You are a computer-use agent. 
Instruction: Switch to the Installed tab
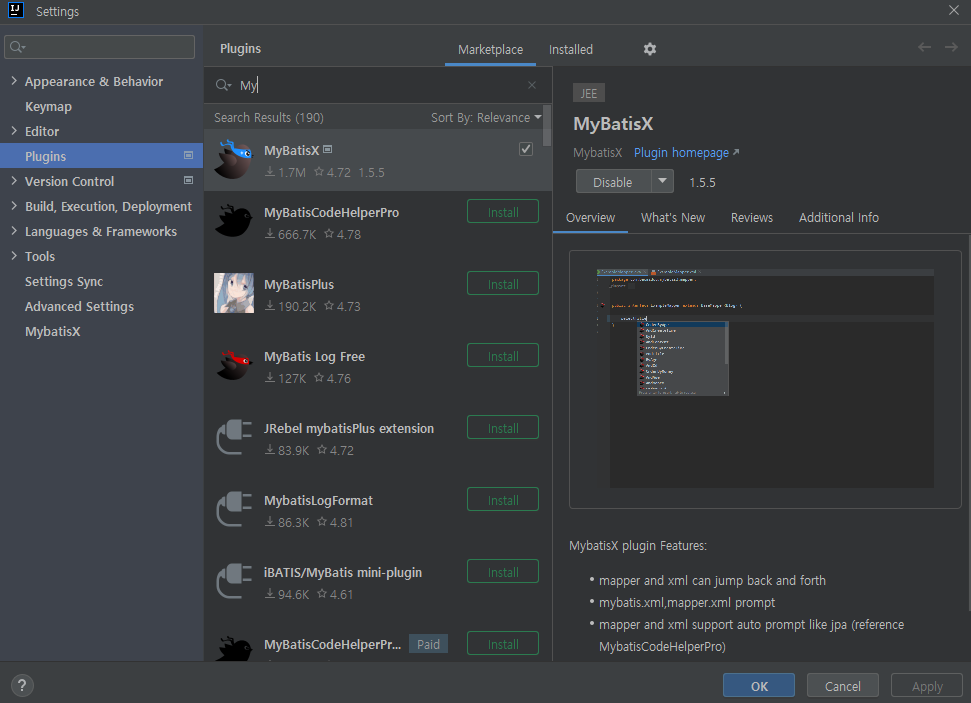coord(570,50)
